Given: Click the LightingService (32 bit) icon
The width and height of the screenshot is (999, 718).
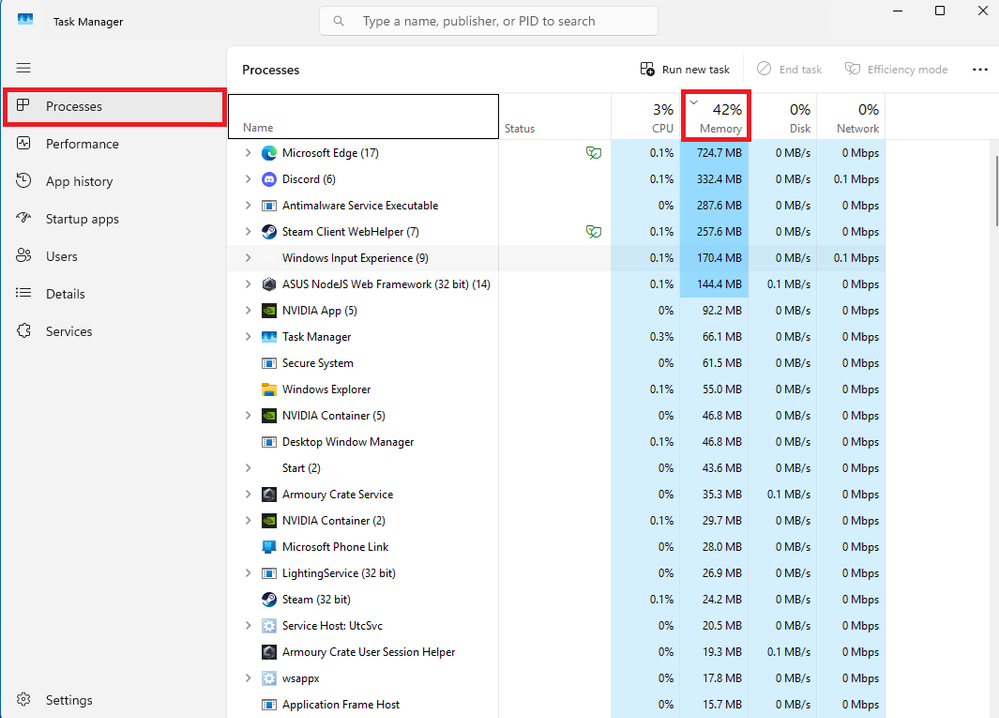Looking at the screenshot, I should point(269,573).
